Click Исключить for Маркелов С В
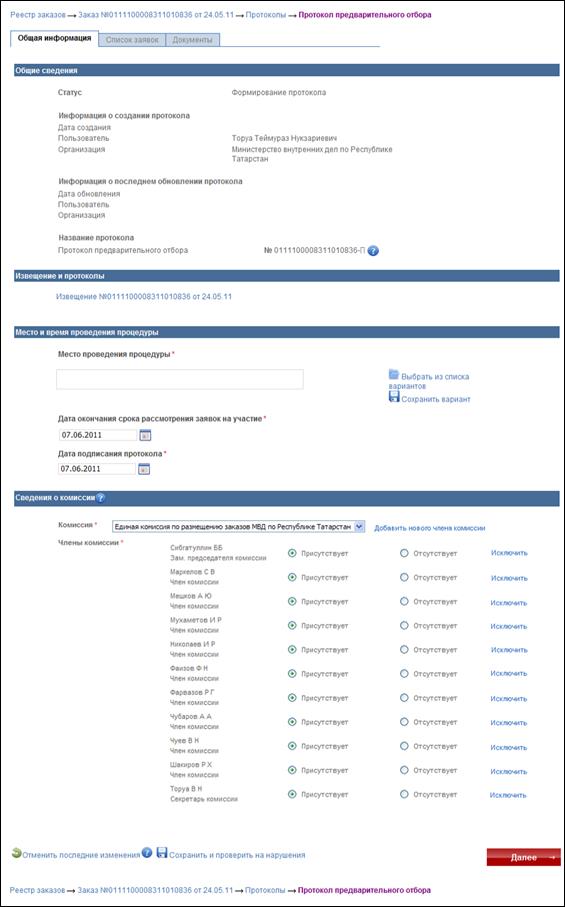The height and width of the screenshot is (907, 565). (509, 578)
